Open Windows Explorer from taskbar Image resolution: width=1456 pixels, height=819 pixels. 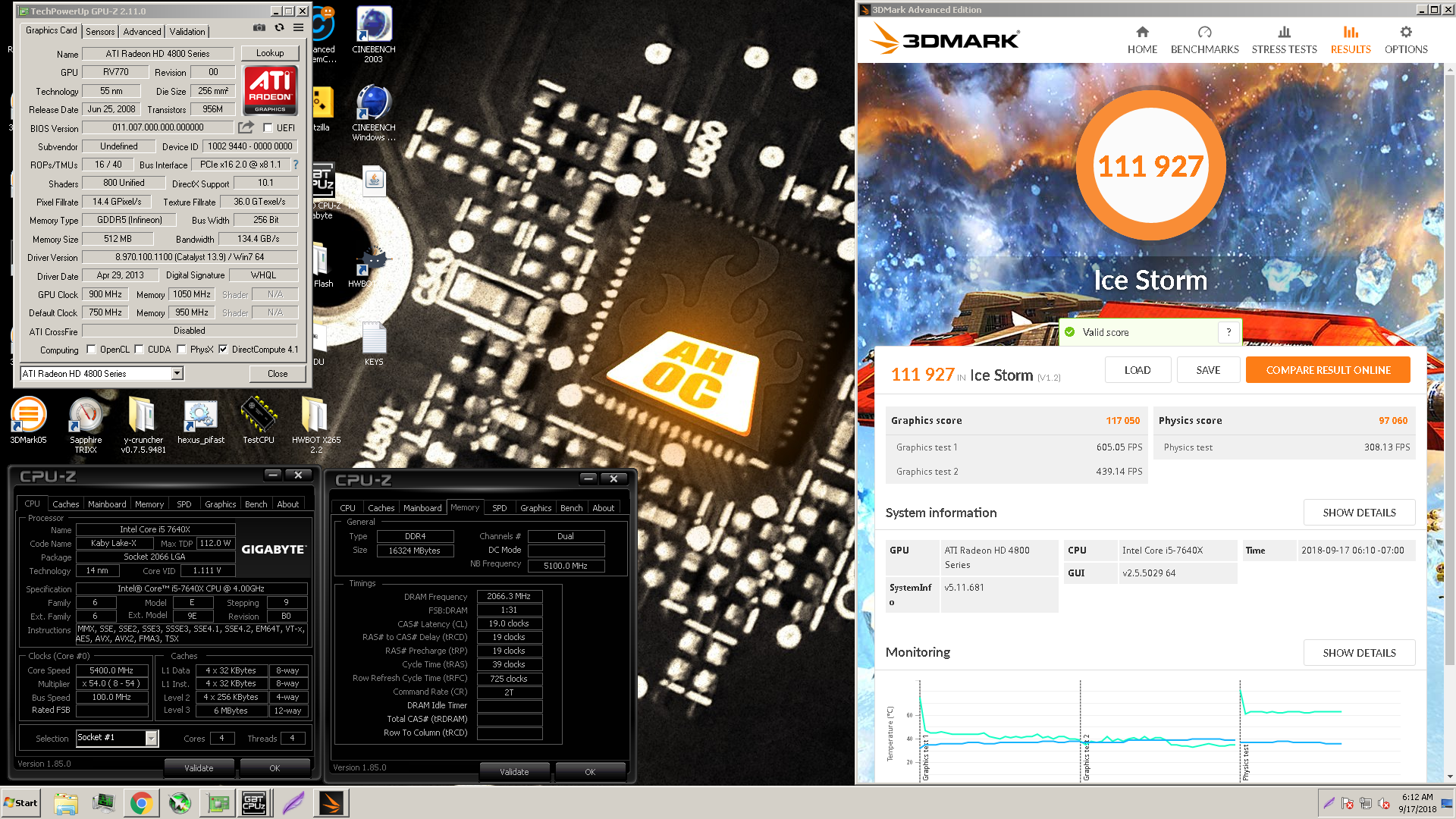click(x=66, y=803)
